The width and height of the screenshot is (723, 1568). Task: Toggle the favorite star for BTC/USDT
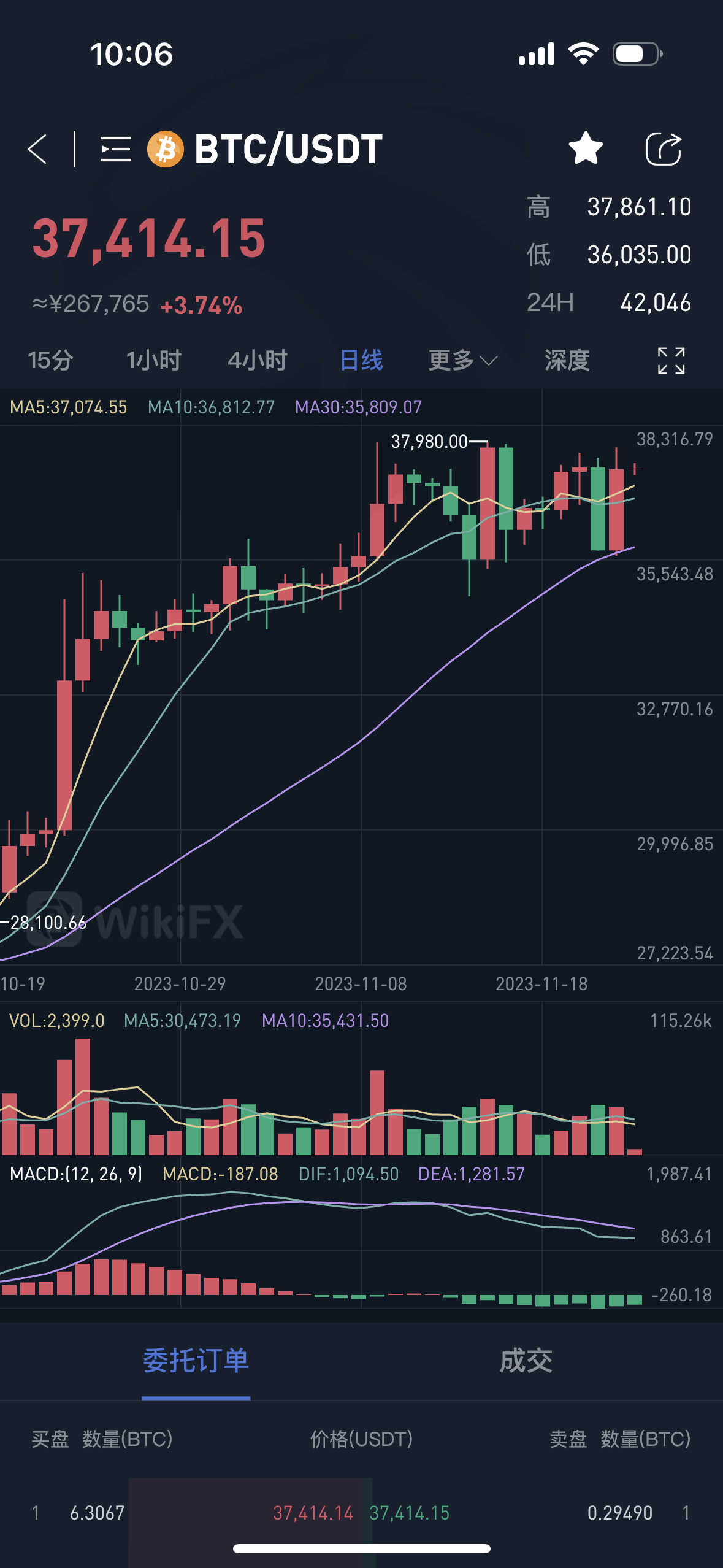point(586,148)
